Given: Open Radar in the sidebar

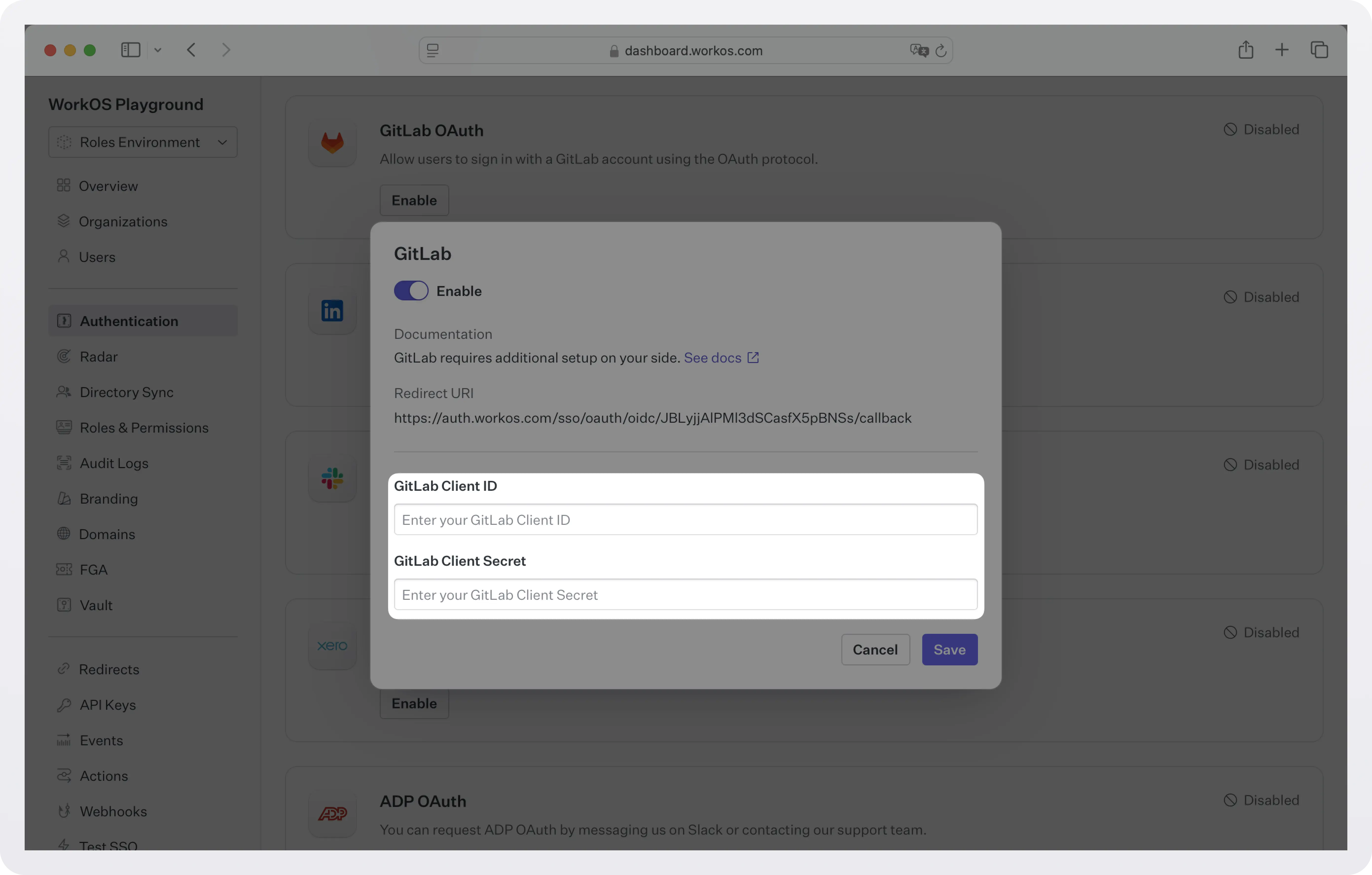Looking at the screenshot, I should (99, 357).
